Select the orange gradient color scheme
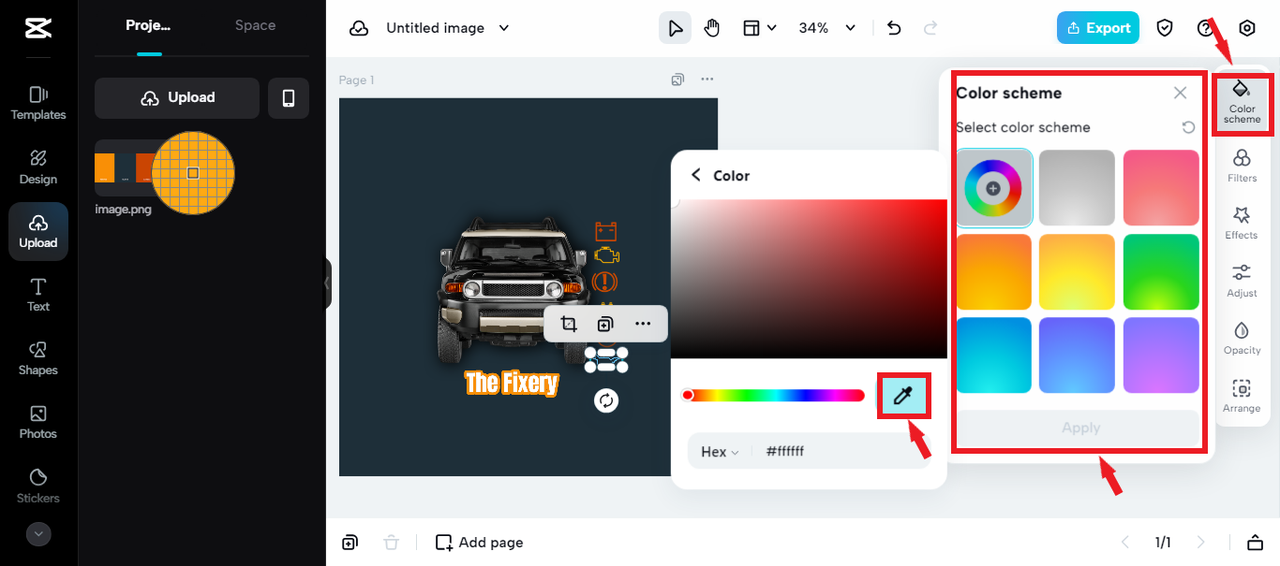The width and height of the screenshot is (1280, 566). (994, 272)
